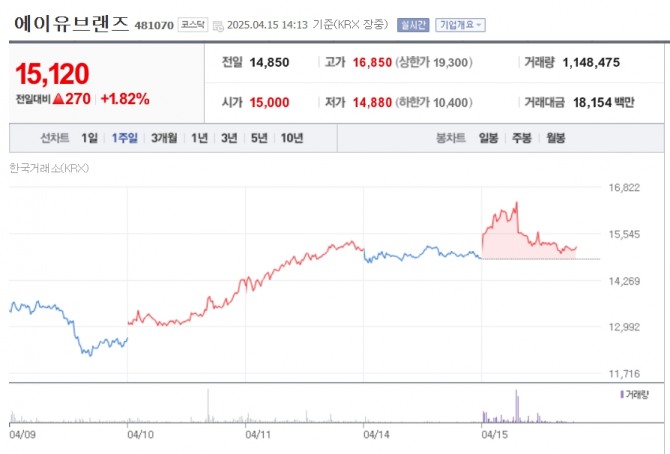Image resolution: width=670 pixels, height=454 pixels.
Task: Show the 5년 chart period
Action: coord(259,138)
